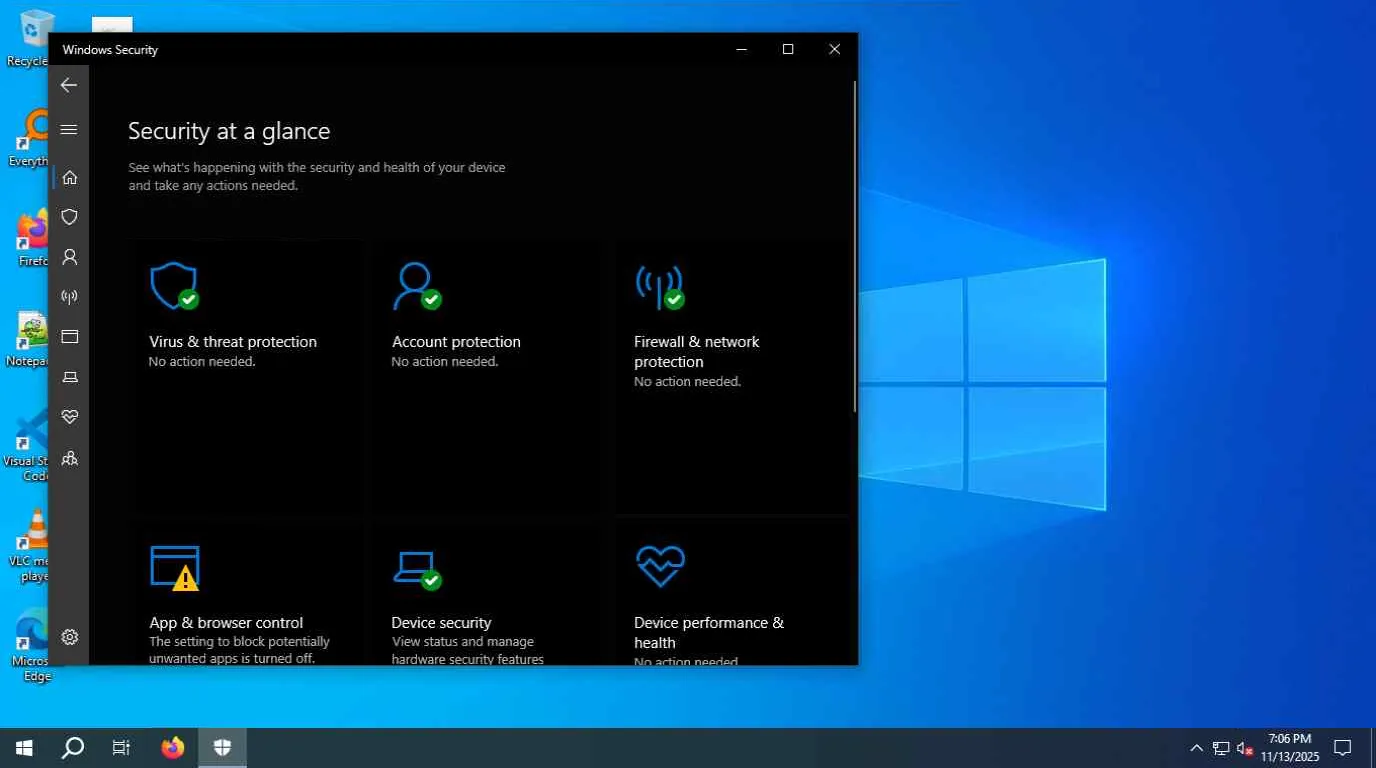
Task: Open Settings gear in Windows Security sidebar
Action: [69, 637]
